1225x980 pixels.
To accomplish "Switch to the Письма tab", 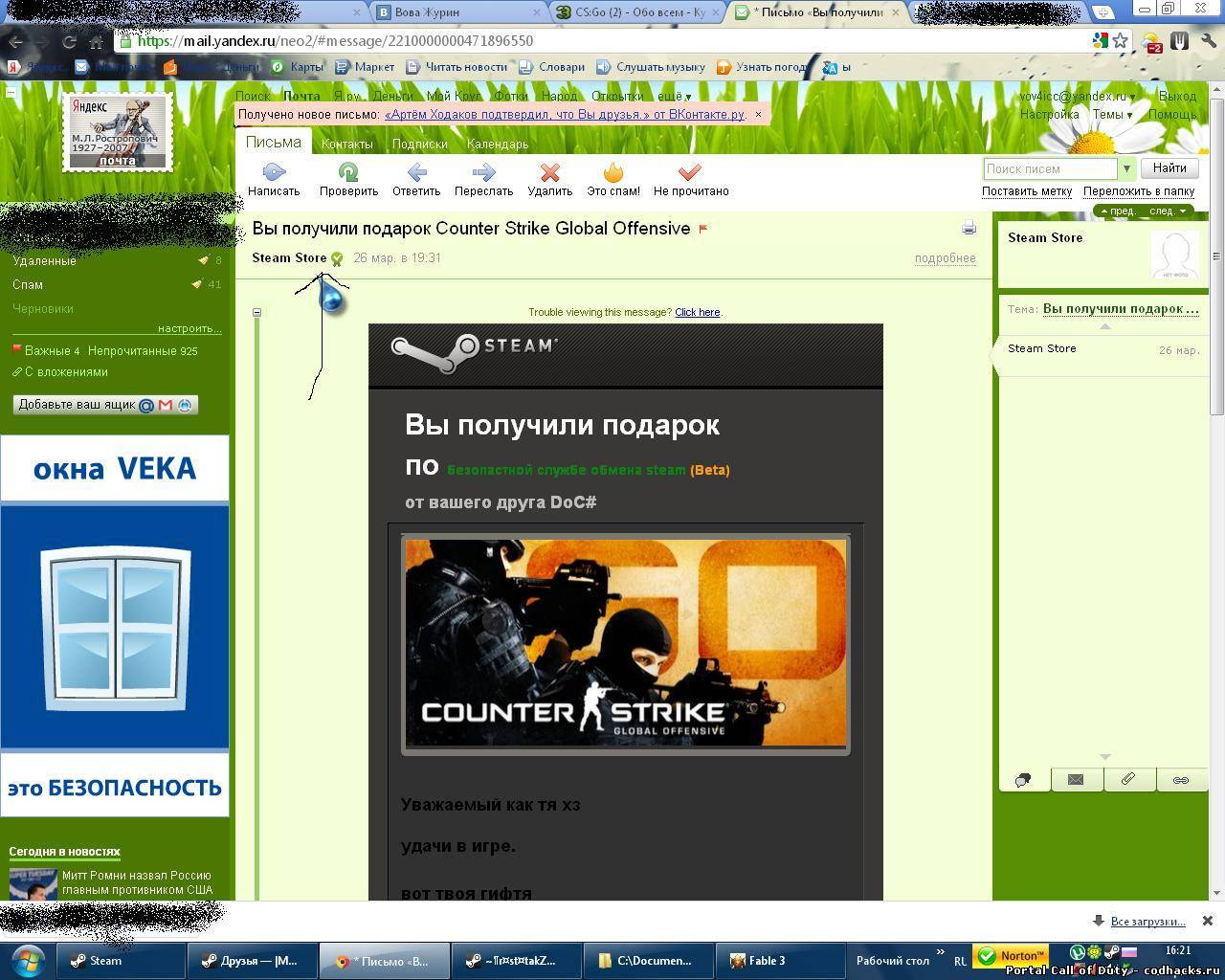I will coord(274,142).
